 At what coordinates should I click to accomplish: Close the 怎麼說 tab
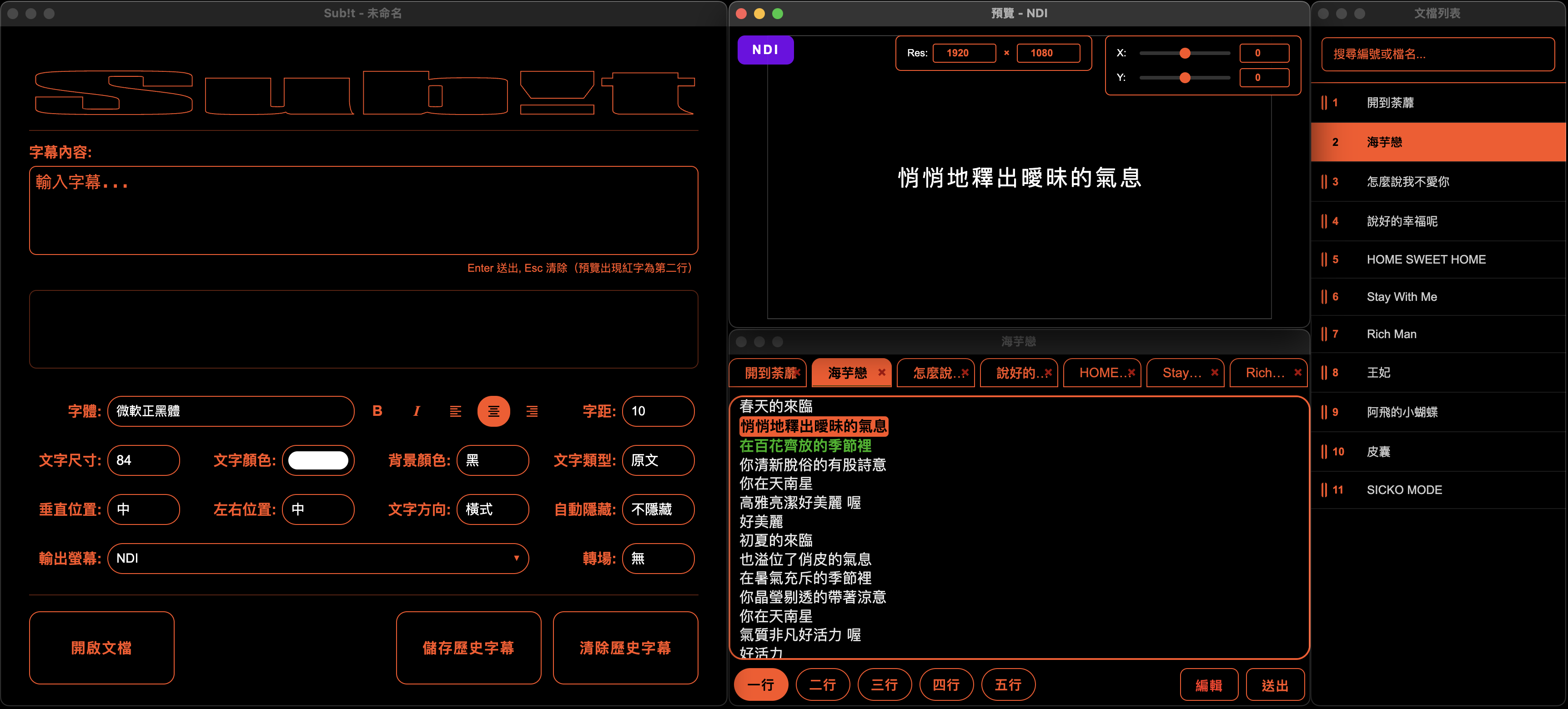pos(964,373)
